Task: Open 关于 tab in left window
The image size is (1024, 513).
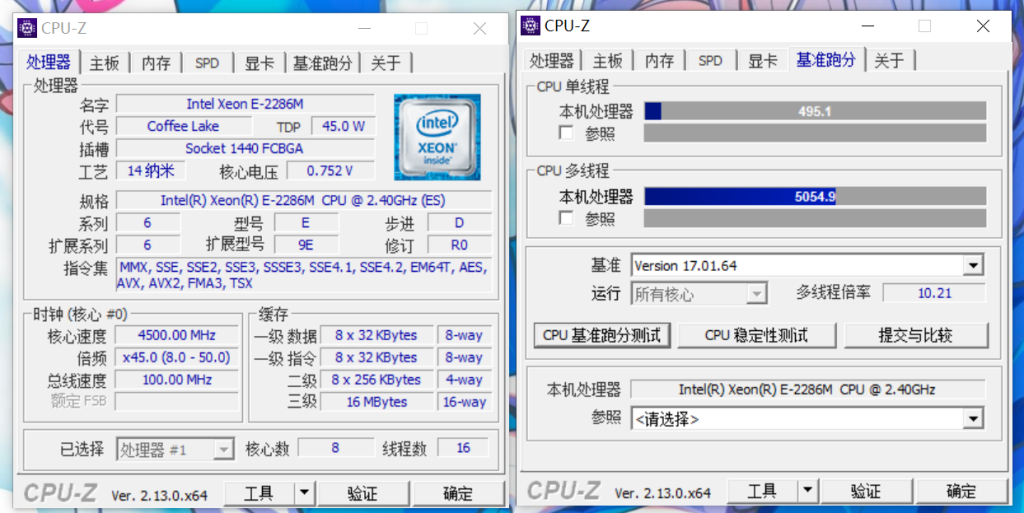Action: [x=386, y=63]
